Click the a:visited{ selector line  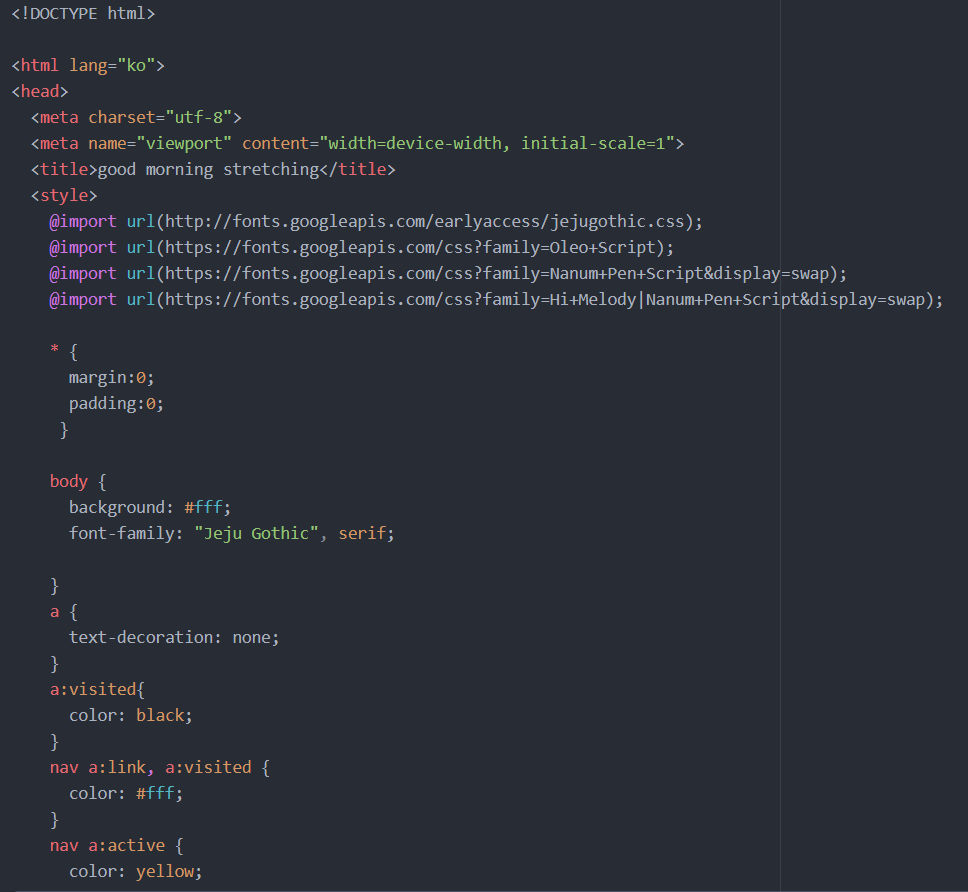point(97,690)
